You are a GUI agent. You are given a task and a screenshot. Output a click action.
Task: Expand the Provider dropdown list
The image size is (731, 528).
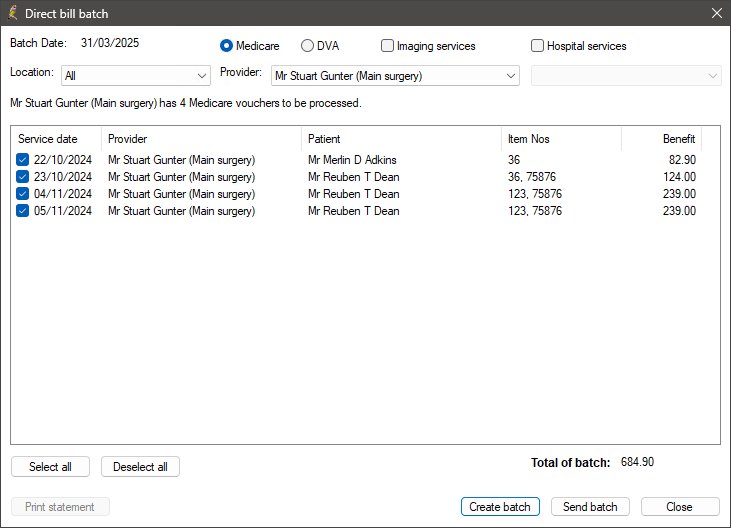click(x=395, y=75)
